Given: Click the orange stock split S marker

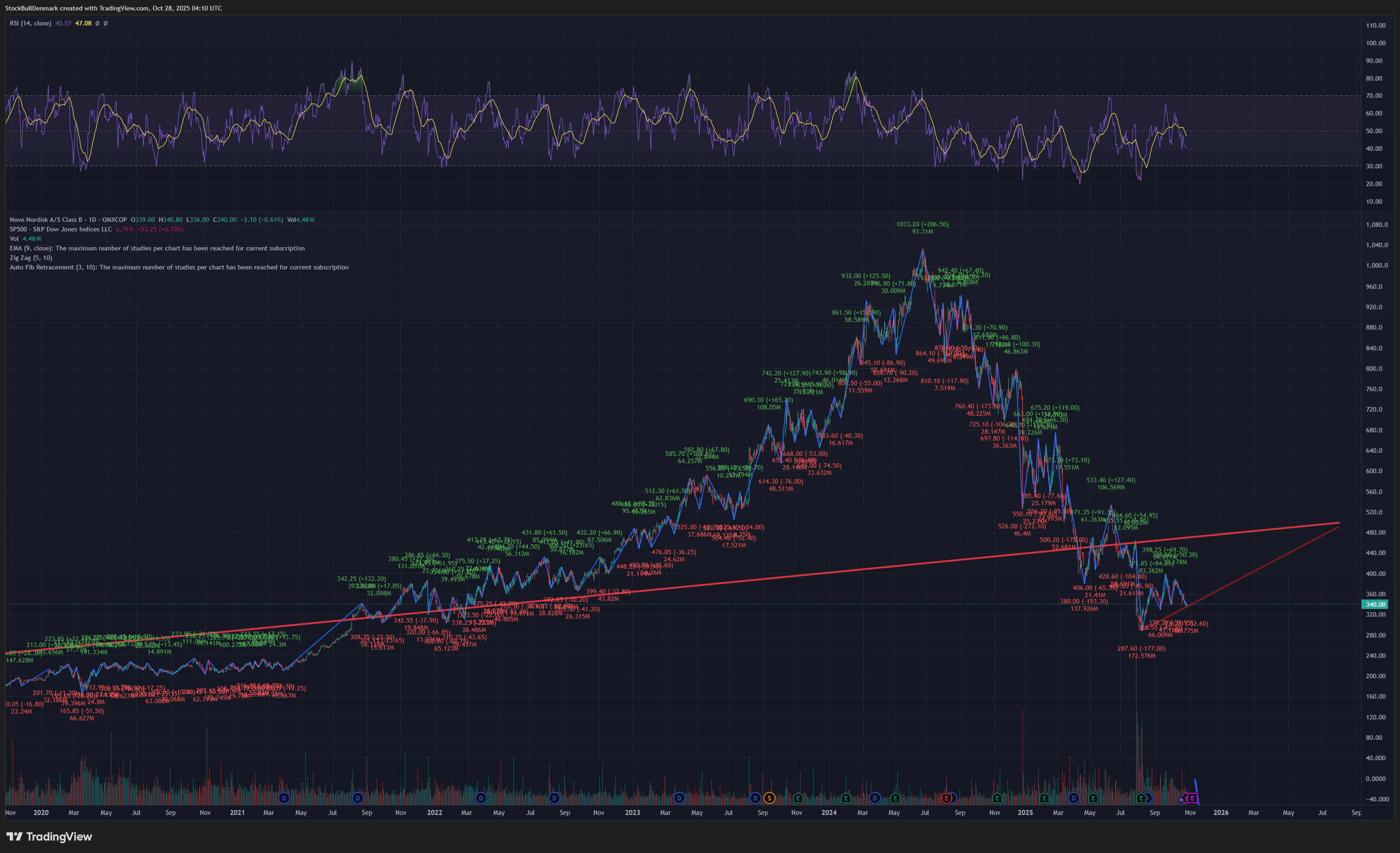Looking at the screenshot, I should pos(769,798).
